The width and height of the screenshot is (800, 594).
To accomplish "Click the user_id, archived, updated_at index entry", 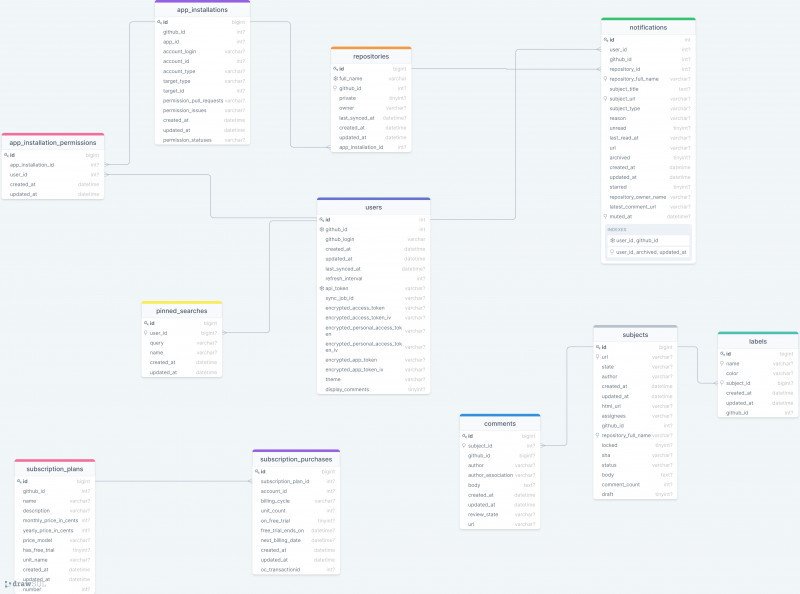I will 651,252.
